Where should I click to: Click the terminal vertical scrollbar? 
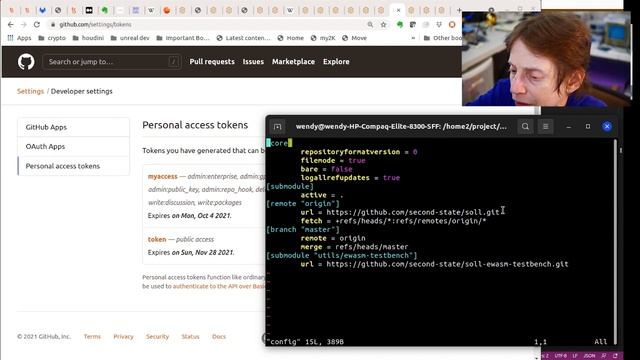point(616,241)
